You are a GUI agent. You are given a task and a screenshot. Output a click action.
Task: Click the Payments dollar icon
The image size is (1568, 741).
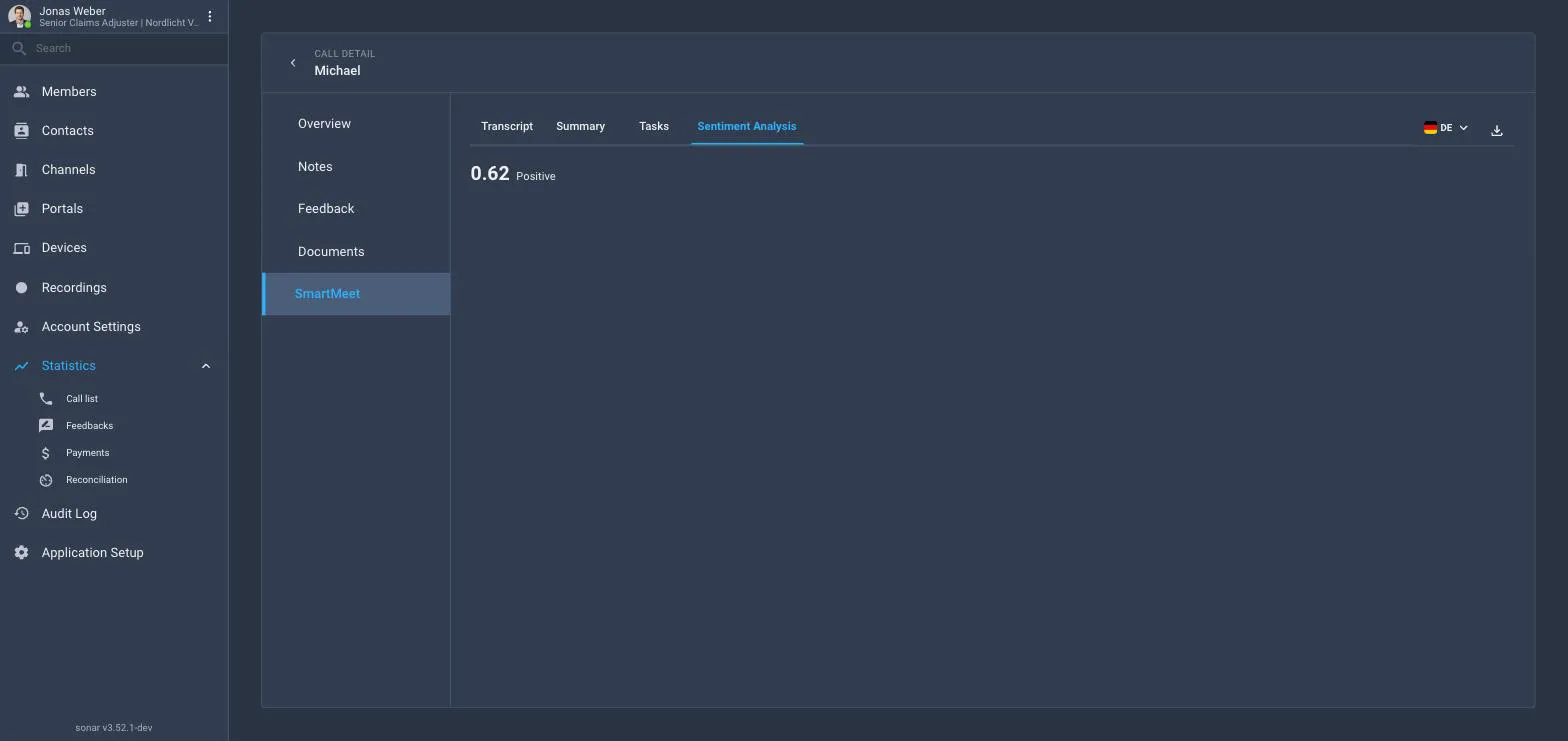[45, 453]
